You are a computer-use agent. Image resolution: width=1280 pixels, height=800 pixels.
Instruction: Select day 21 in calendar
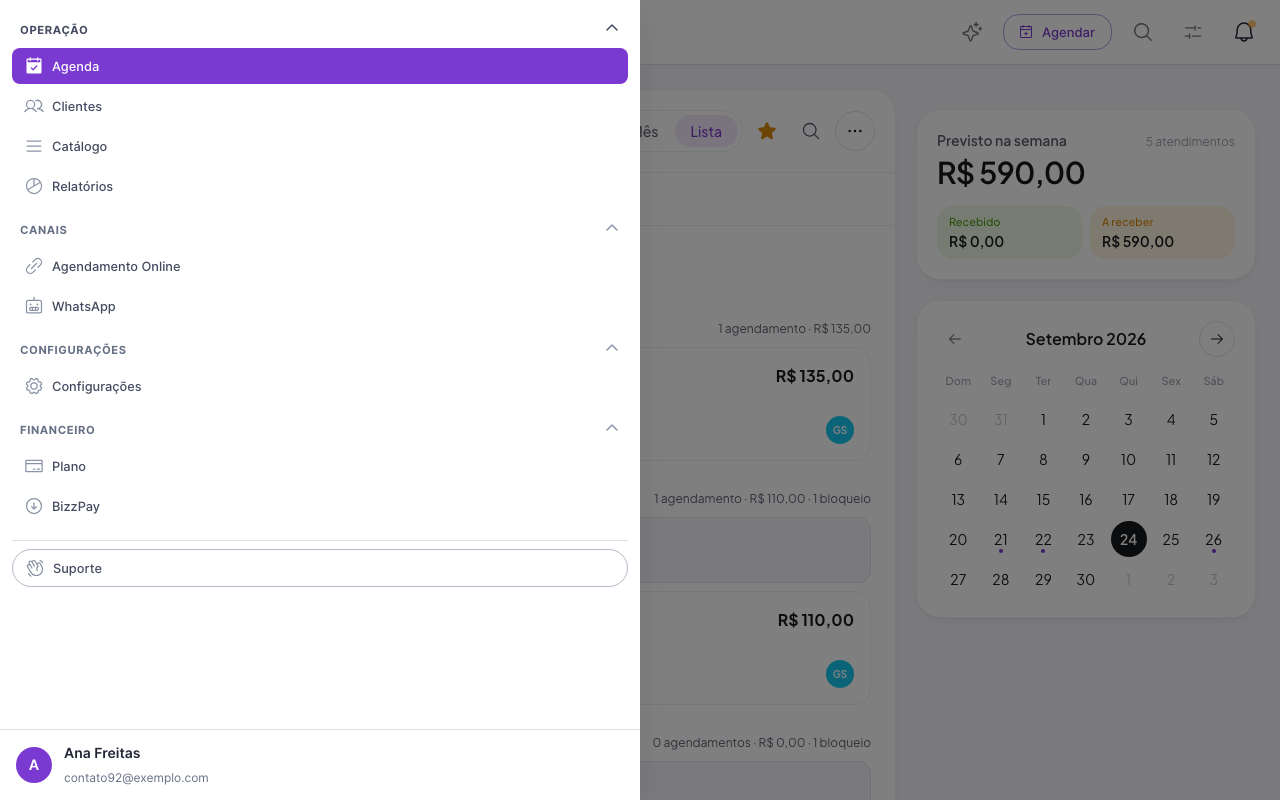tap(1001, 539)
